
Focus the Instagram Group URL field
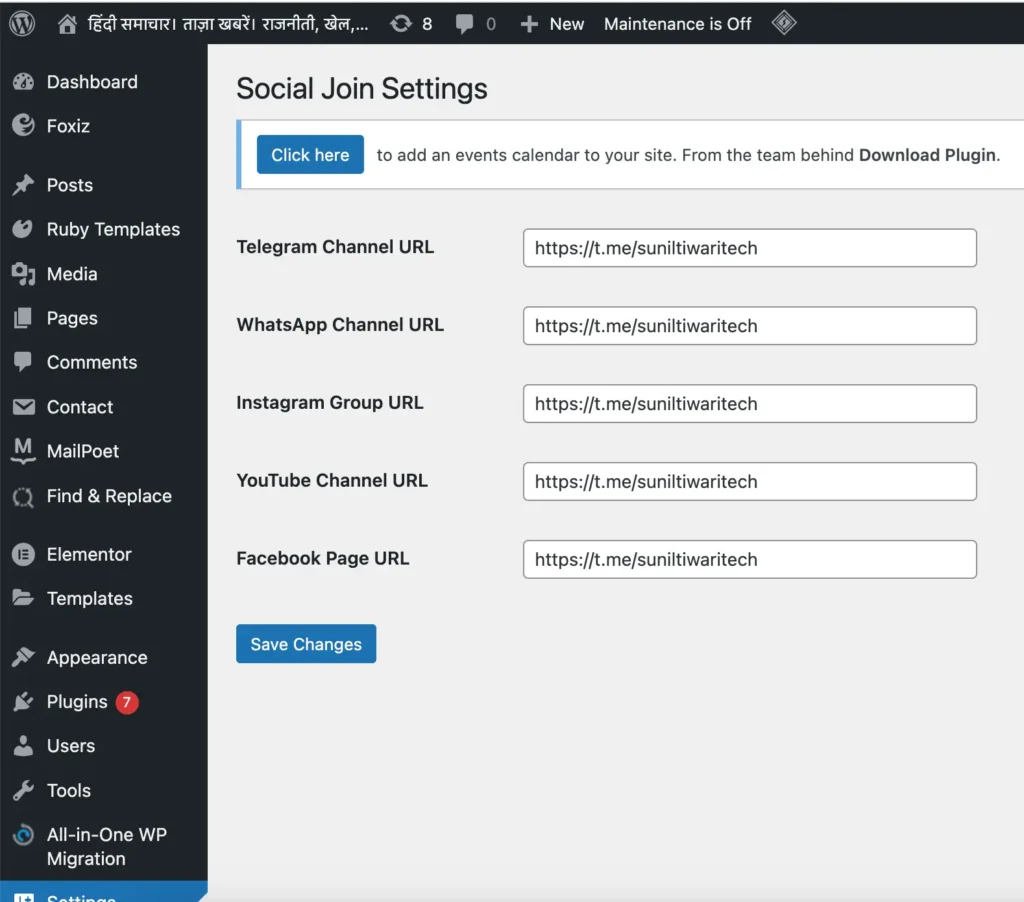click(x=750, y=404)
